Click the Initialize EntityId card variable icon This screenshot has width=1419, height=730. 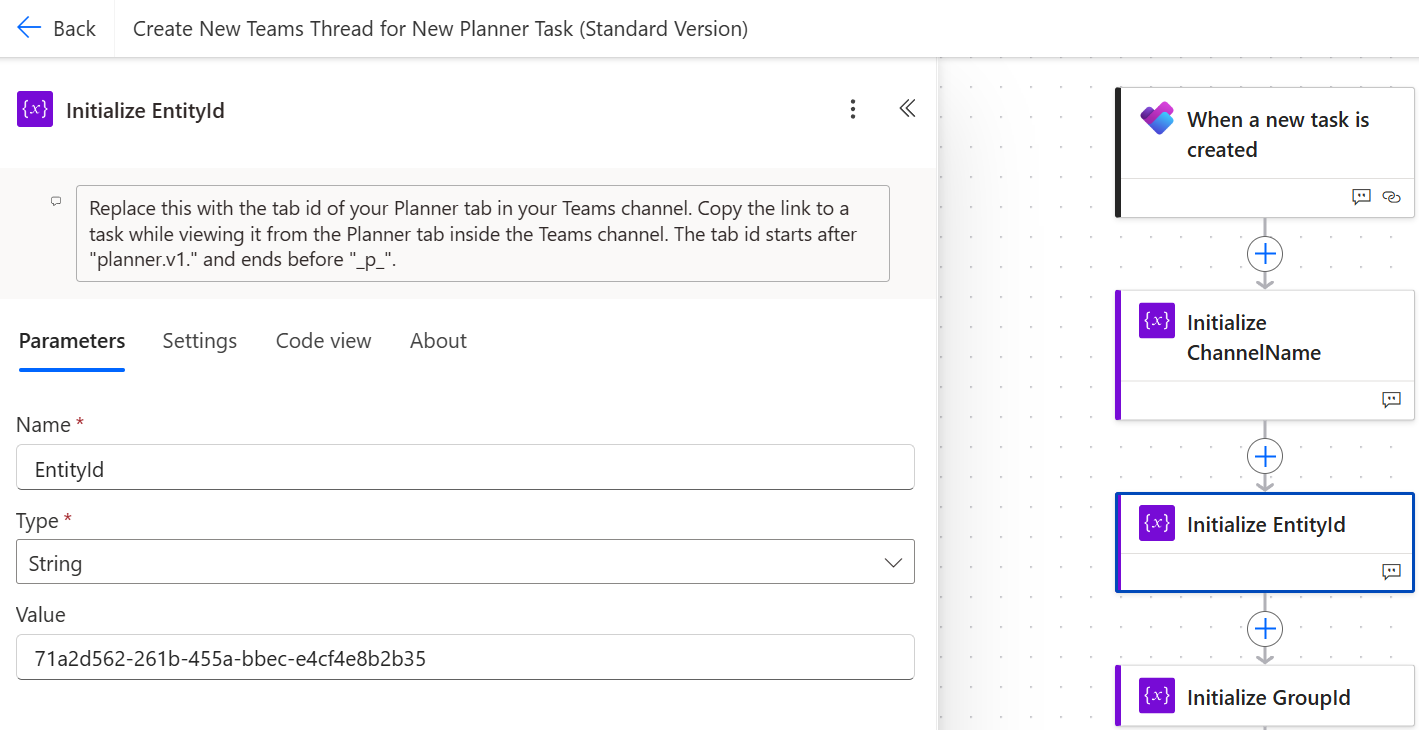(x=1157, y=523)
